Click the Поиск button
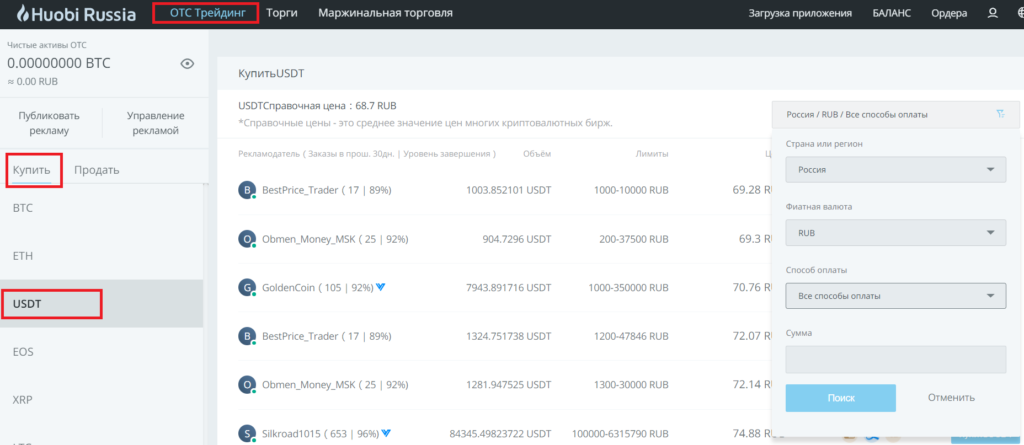The height and width of the screenshot is (445, 1024). point(840,398)
